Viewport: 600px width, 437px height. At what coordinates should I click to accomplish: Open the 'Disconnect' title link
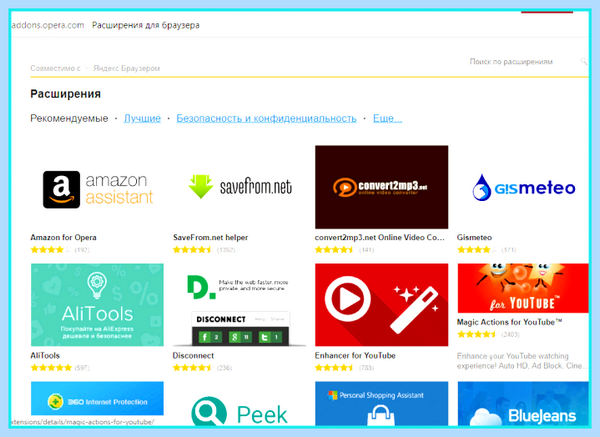pos(193,355)
